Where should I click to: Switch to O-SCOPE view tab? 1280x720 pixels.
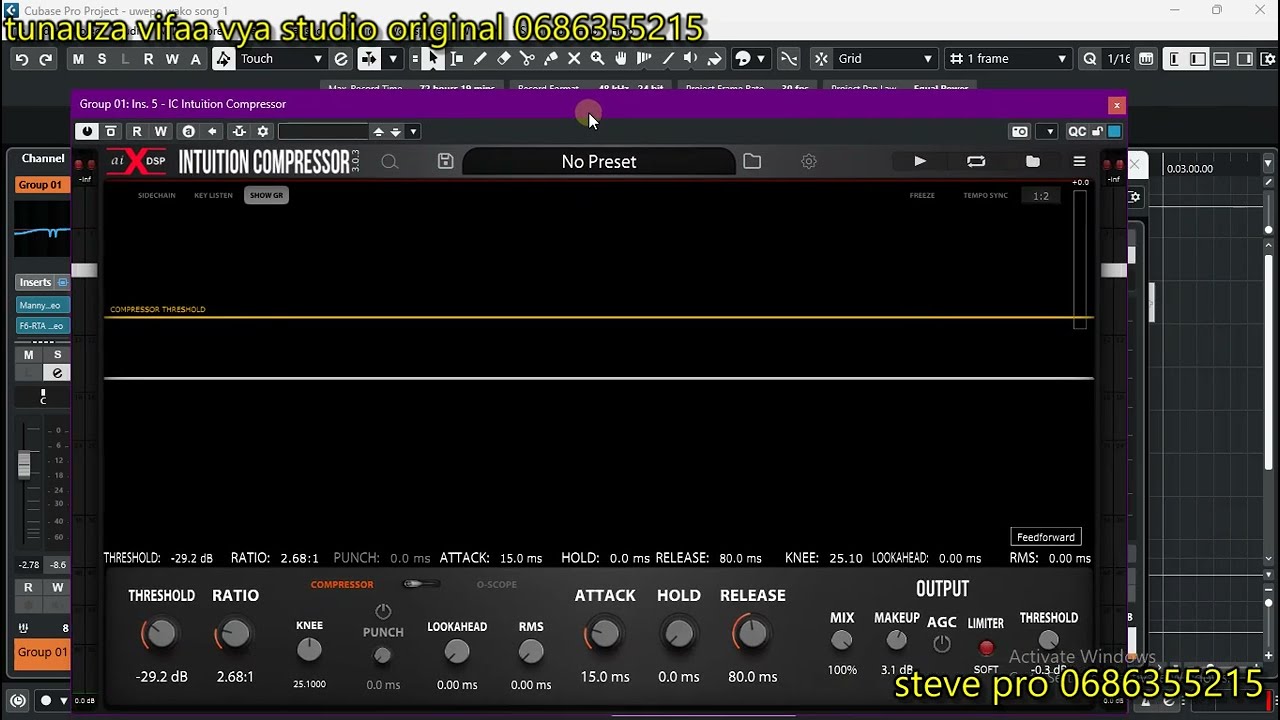click(x=497, y=585)
